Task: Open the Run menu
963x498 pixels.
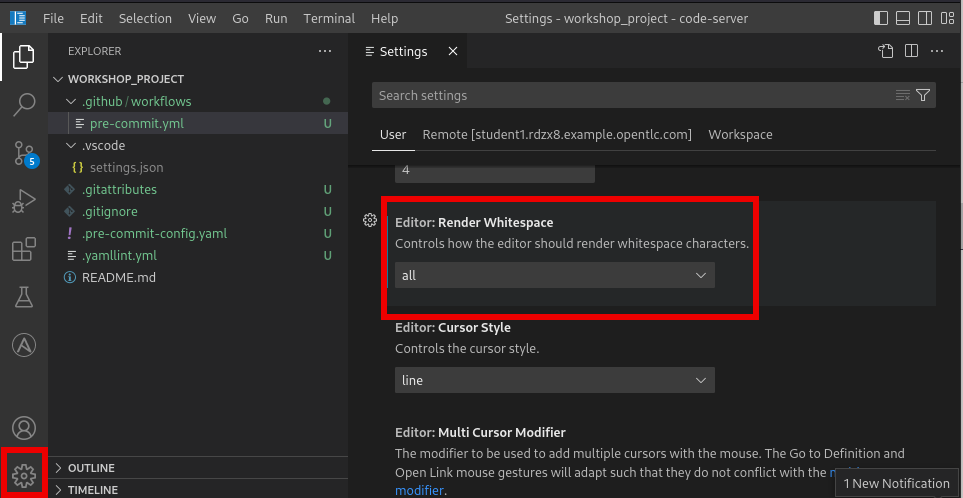Action: click(276, 18)
